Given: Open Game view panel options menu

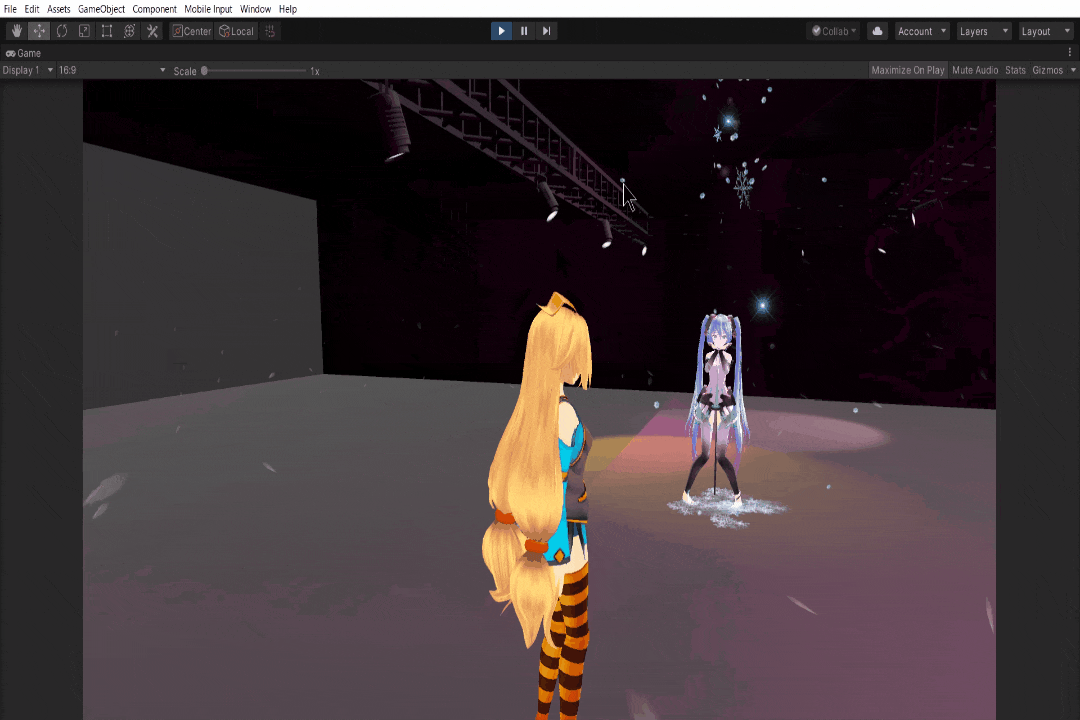Looking at the screenshot, I should 1070,52.
